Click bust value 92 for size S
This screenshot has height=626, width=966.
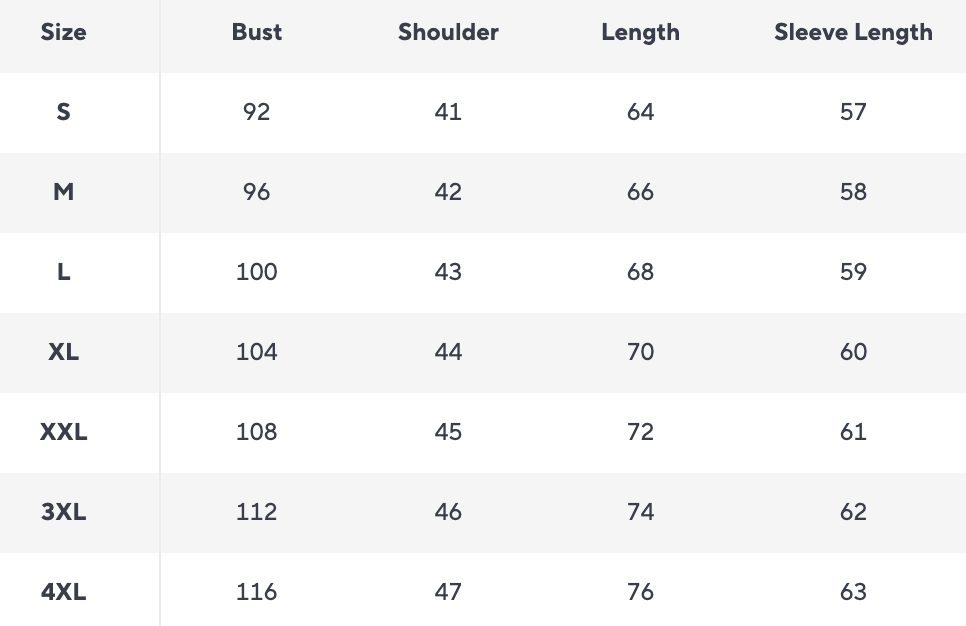[x=256, y=112]
